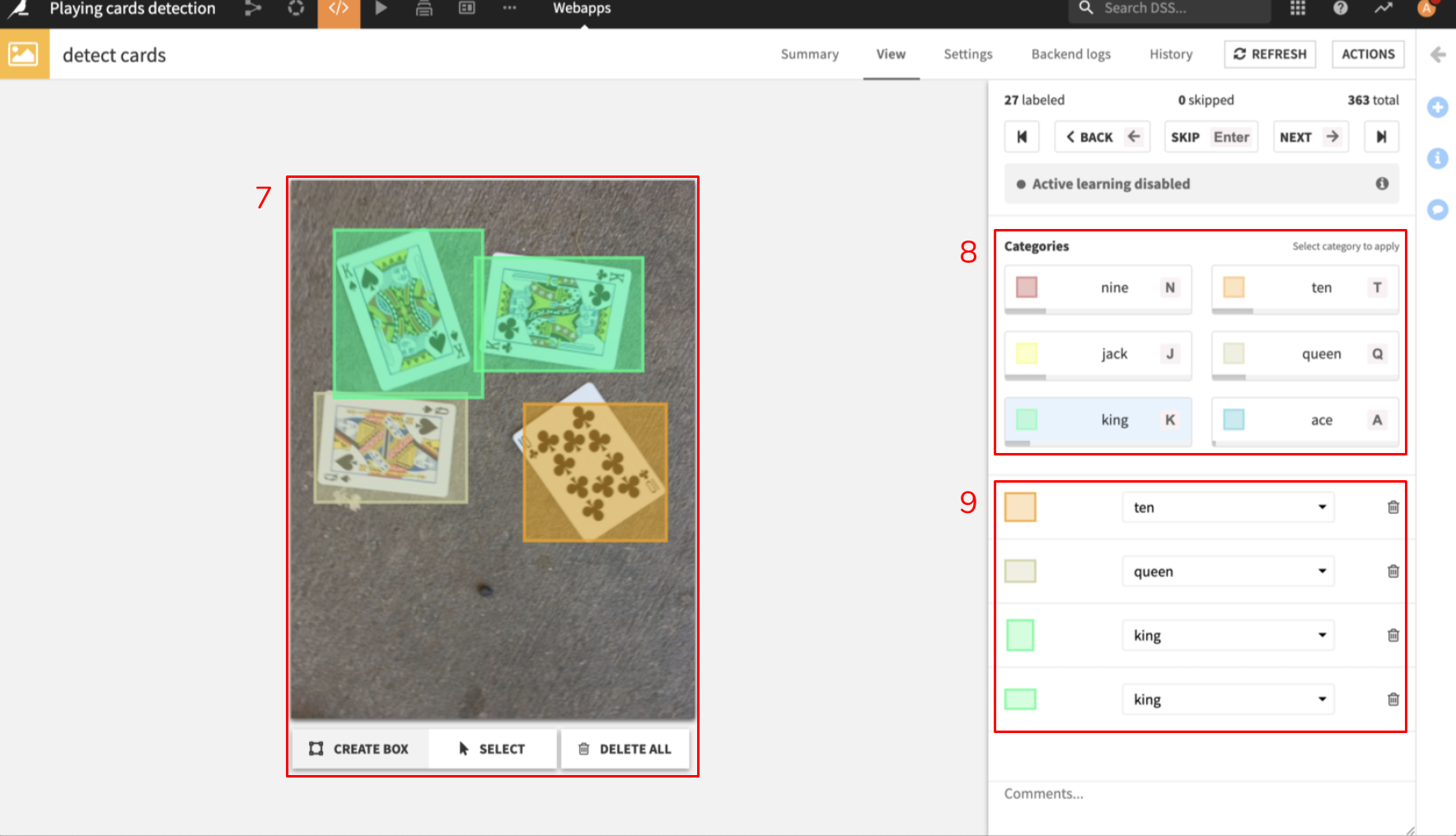Click the blue plus icon in right sidebar
1456x836 pixels.
(x=1438, y=107)
